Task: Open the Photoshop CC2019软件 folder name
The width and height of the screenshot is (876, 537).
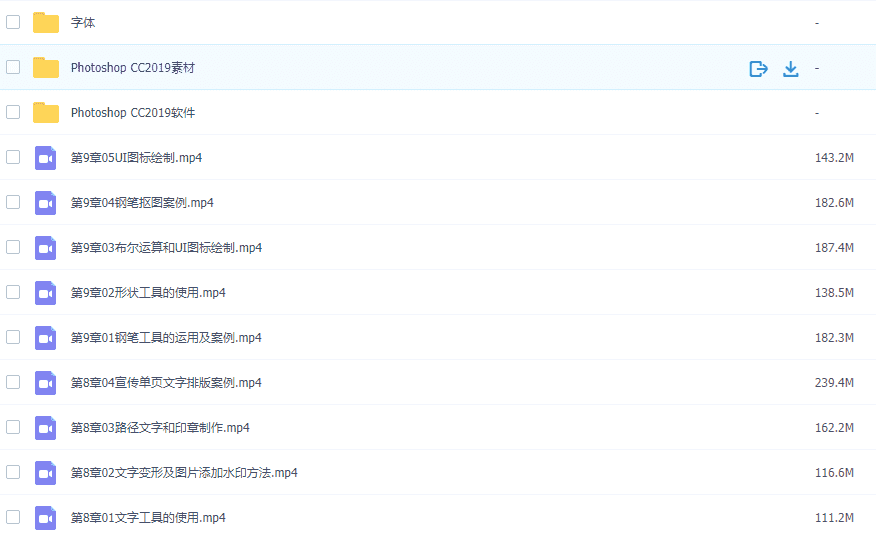Action: pyautogui.click(x=132, y=113)
